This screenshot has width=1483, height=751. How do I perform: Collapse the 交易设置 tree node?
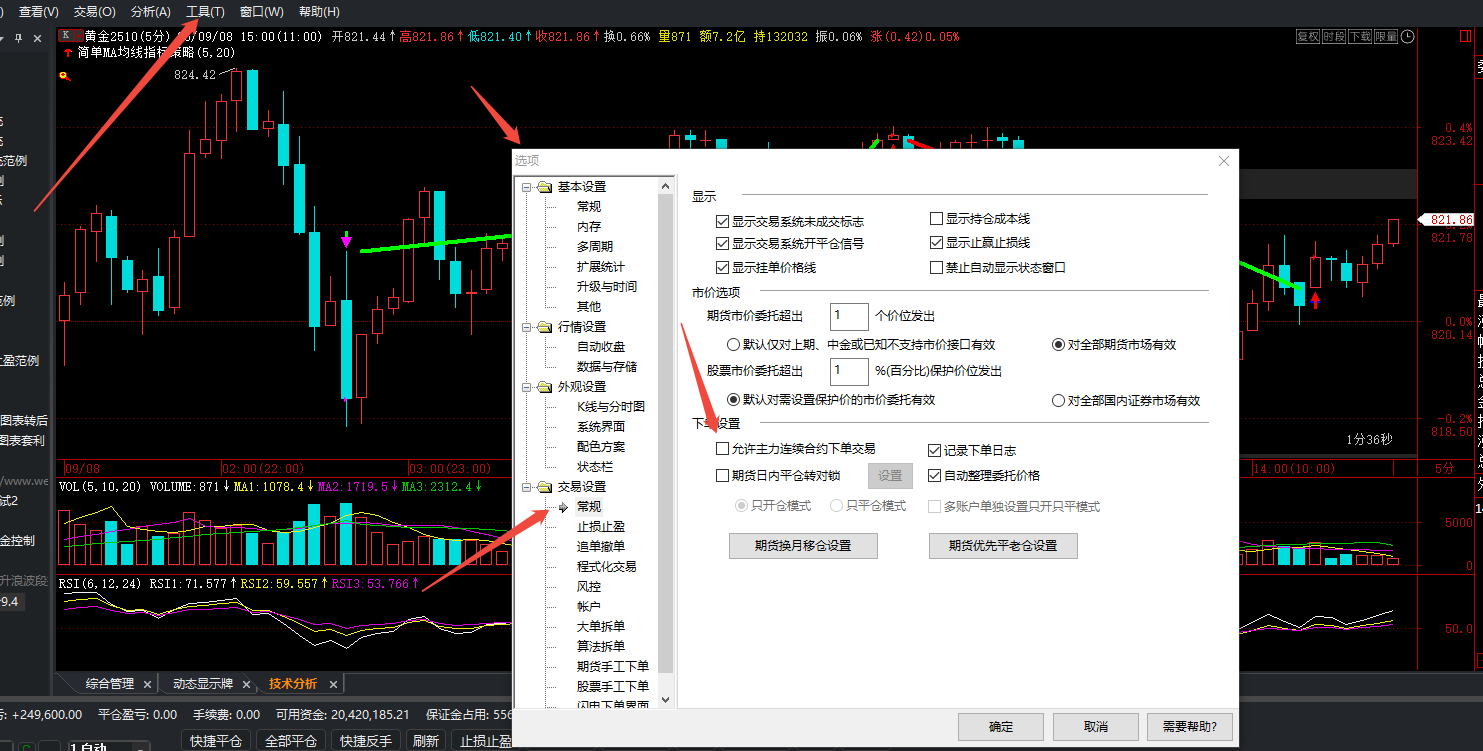(526, 487)
